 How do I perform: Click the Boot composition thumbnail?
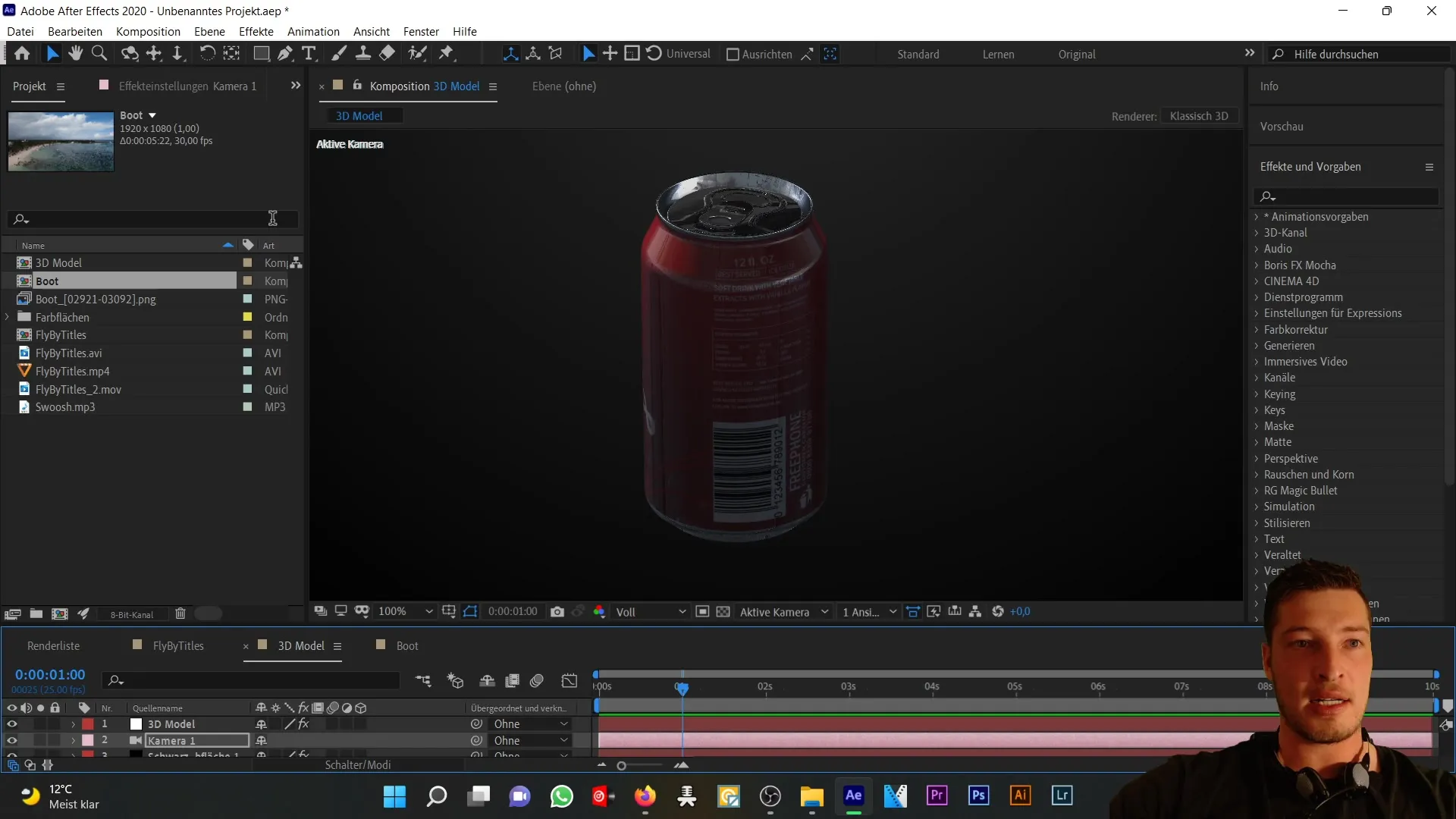click(x=61, y=142)
